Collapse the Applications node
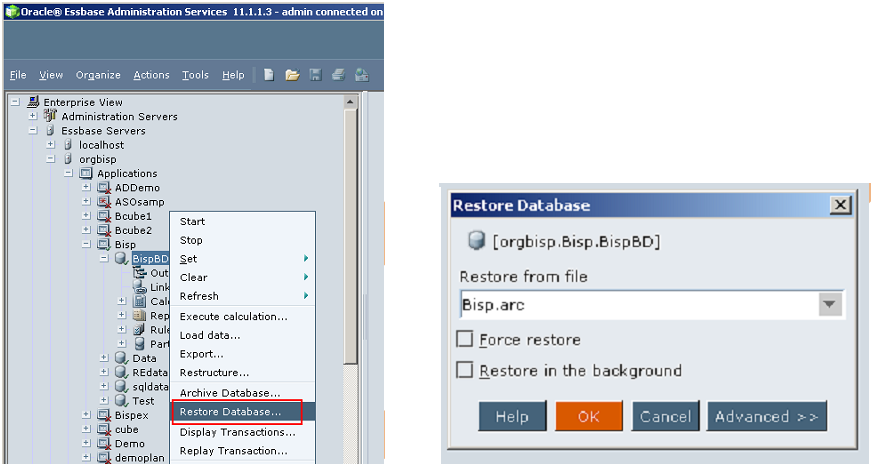The height and width of the screenshot is (464, 871). tap(69, 173)
